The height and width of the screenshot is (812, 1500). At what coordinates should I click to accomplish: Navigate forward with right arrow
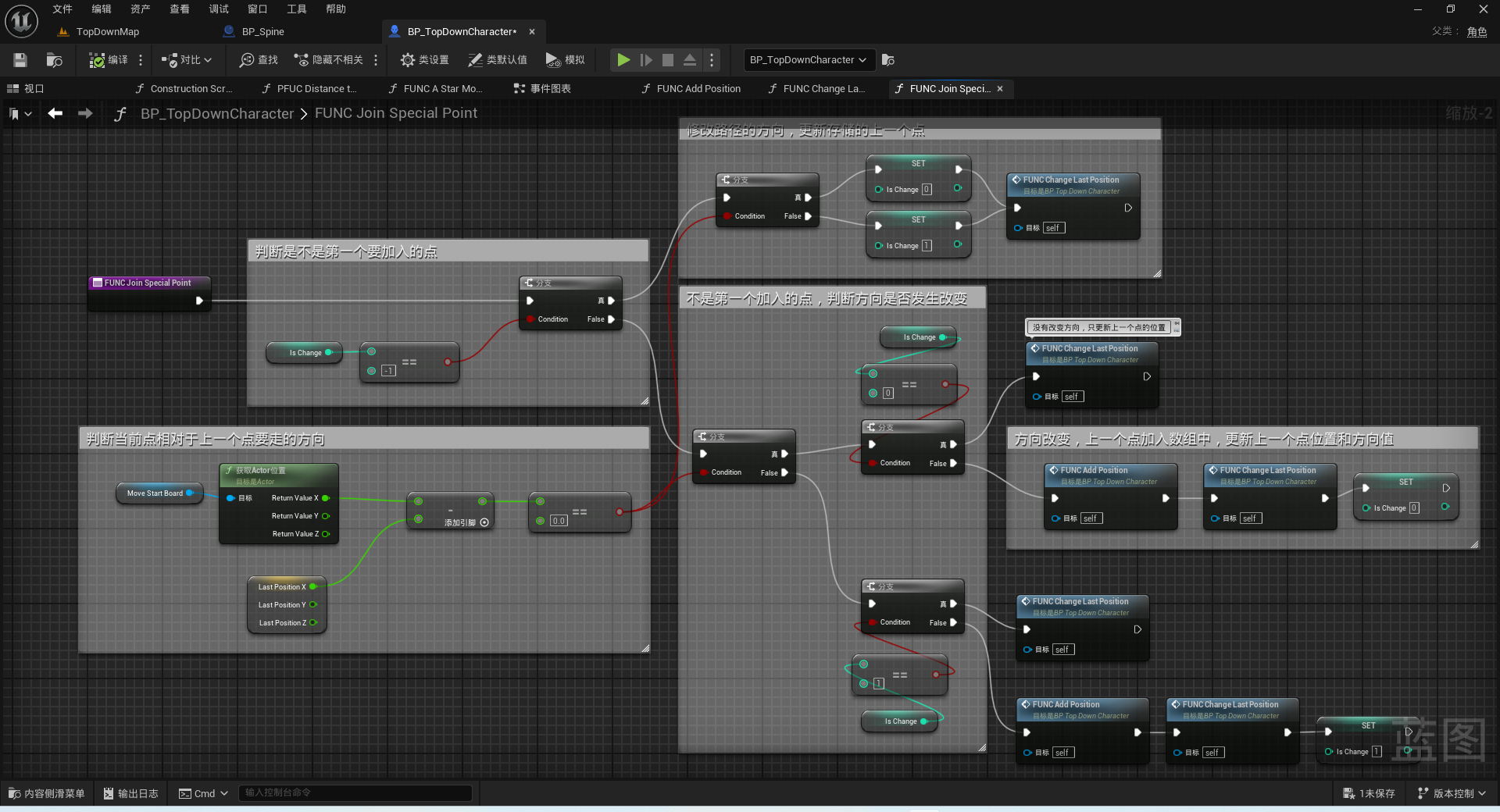point(85,113)
